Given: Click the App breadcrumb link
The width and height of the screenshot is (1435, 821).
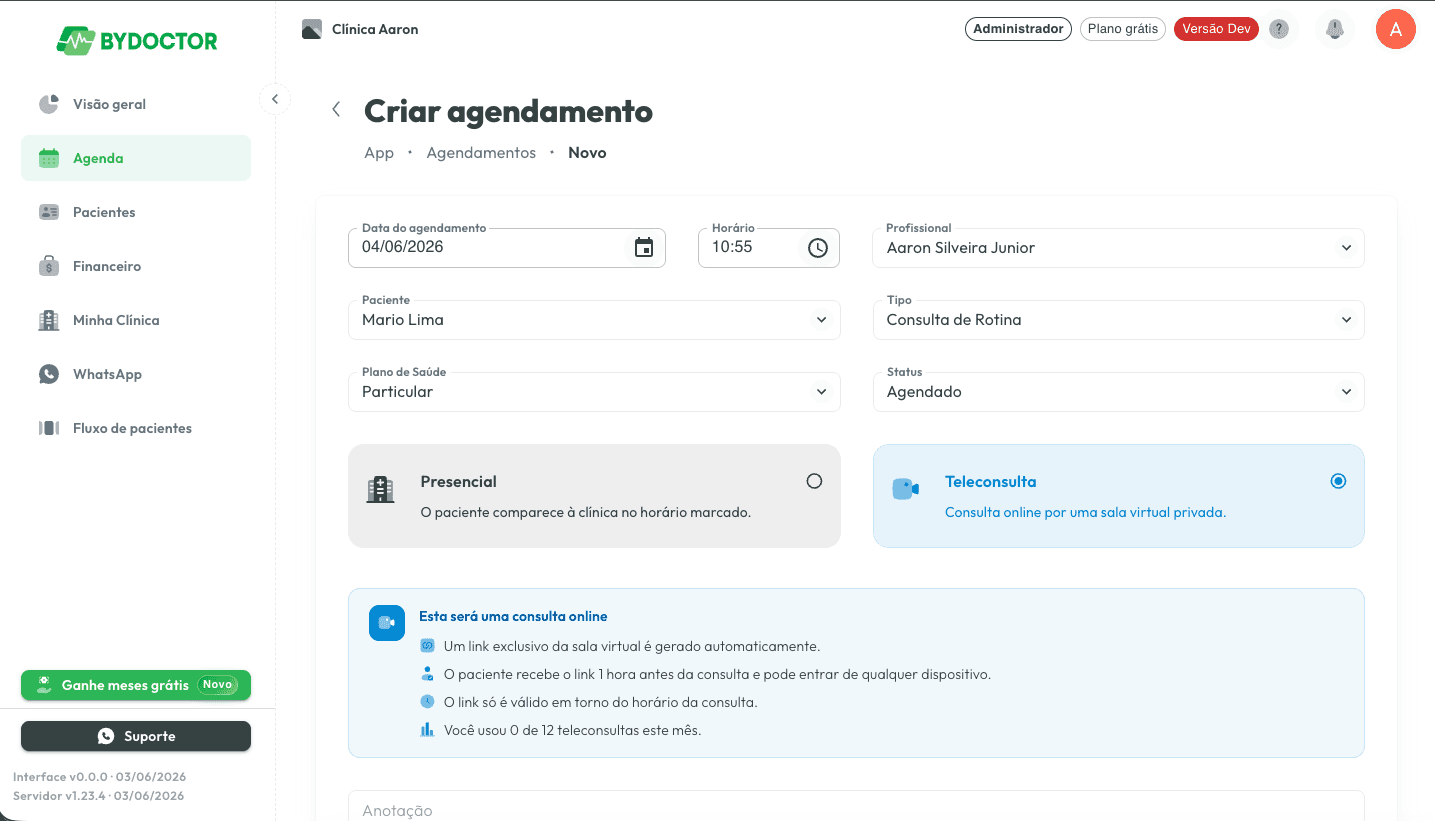Looking at the screenshot, I should (379, 153).
